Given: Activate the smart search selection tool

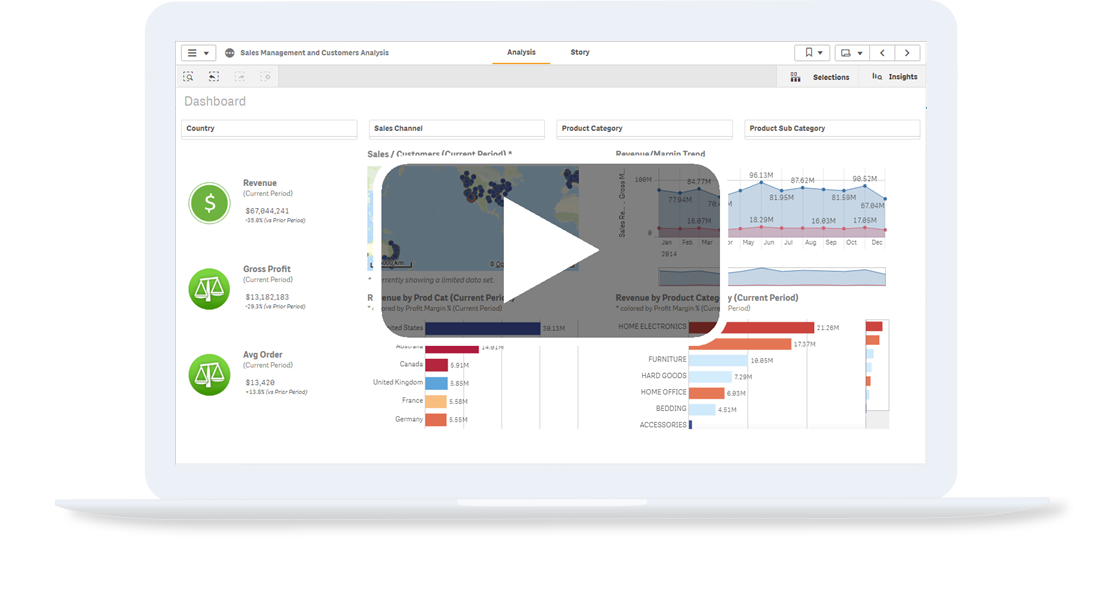Looking at the screenshot, I should click(x=188, y=76).
